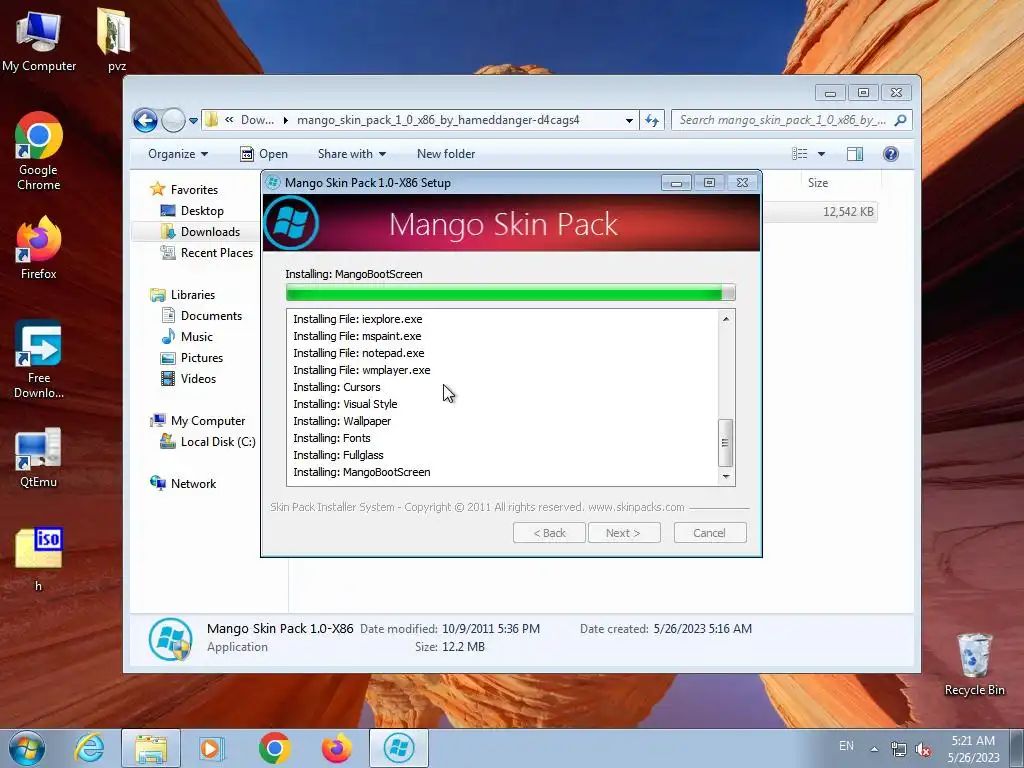This screenshot has height=768, width=1024.
Task: Click the green installation progress bar
Action: [511, 293]
